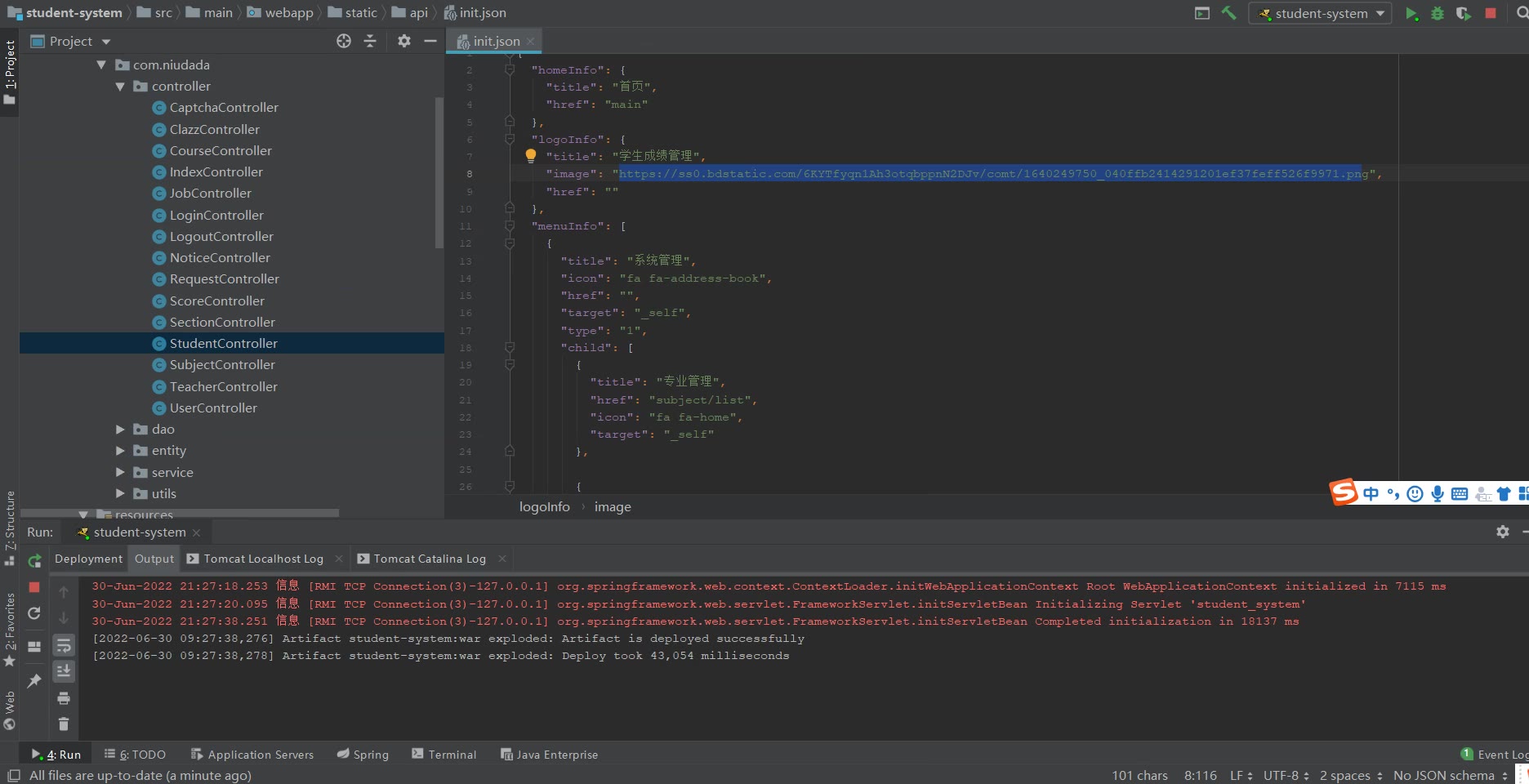Image resolution: width=1529 pixels, height=784 pixels.
Task: Rerun student-system with green rerun icon in Run panel
Action: tap(34, 560)
